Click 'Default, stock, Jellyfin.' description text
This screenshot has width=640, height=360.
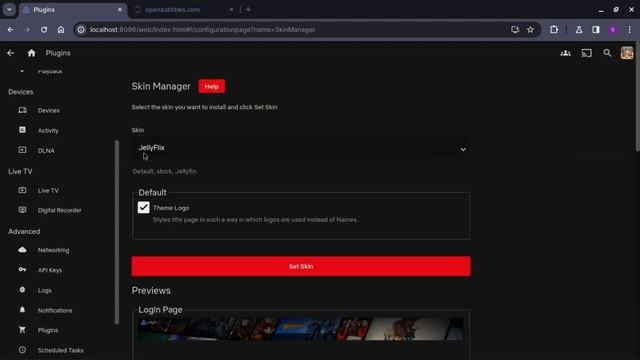(165, 171)
